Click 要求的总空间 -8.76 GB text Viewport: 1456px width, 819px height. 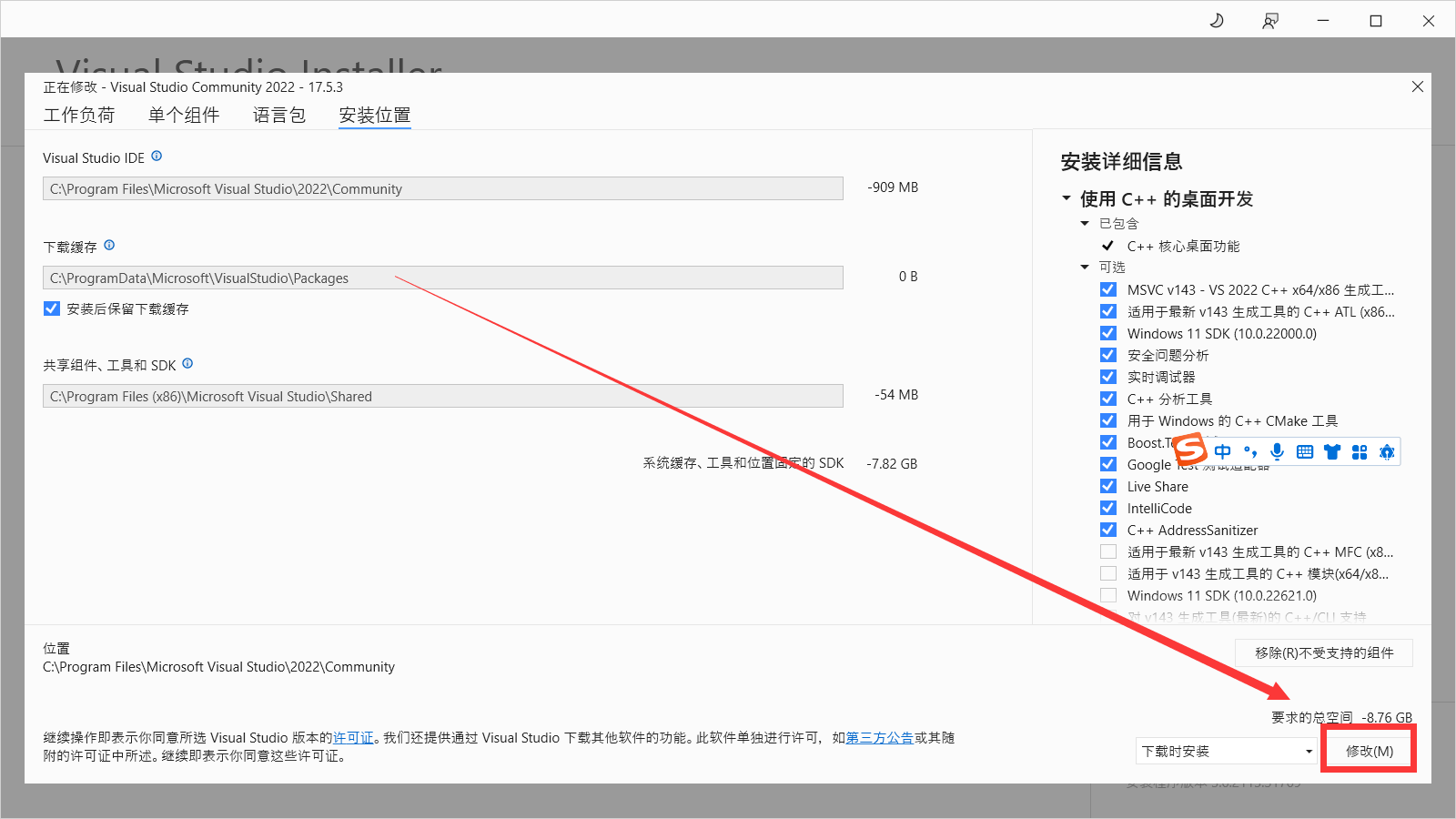pyautogui.click(x=1341, y=717)
